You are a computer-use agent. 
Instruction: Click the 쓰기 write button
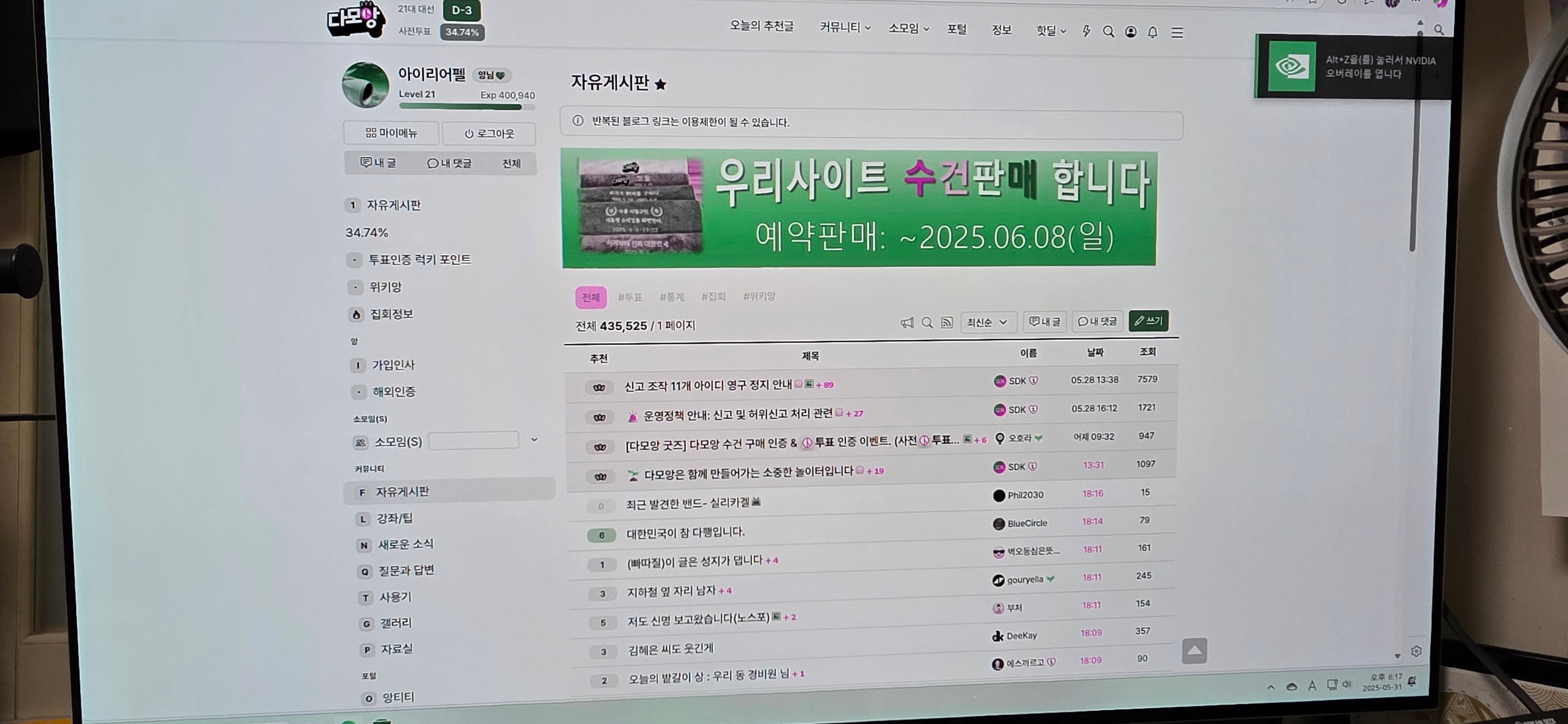(1148, 320)
